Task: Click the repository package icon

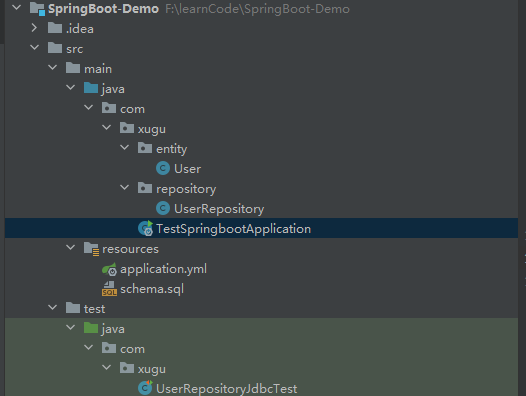Action: [145, 188]
